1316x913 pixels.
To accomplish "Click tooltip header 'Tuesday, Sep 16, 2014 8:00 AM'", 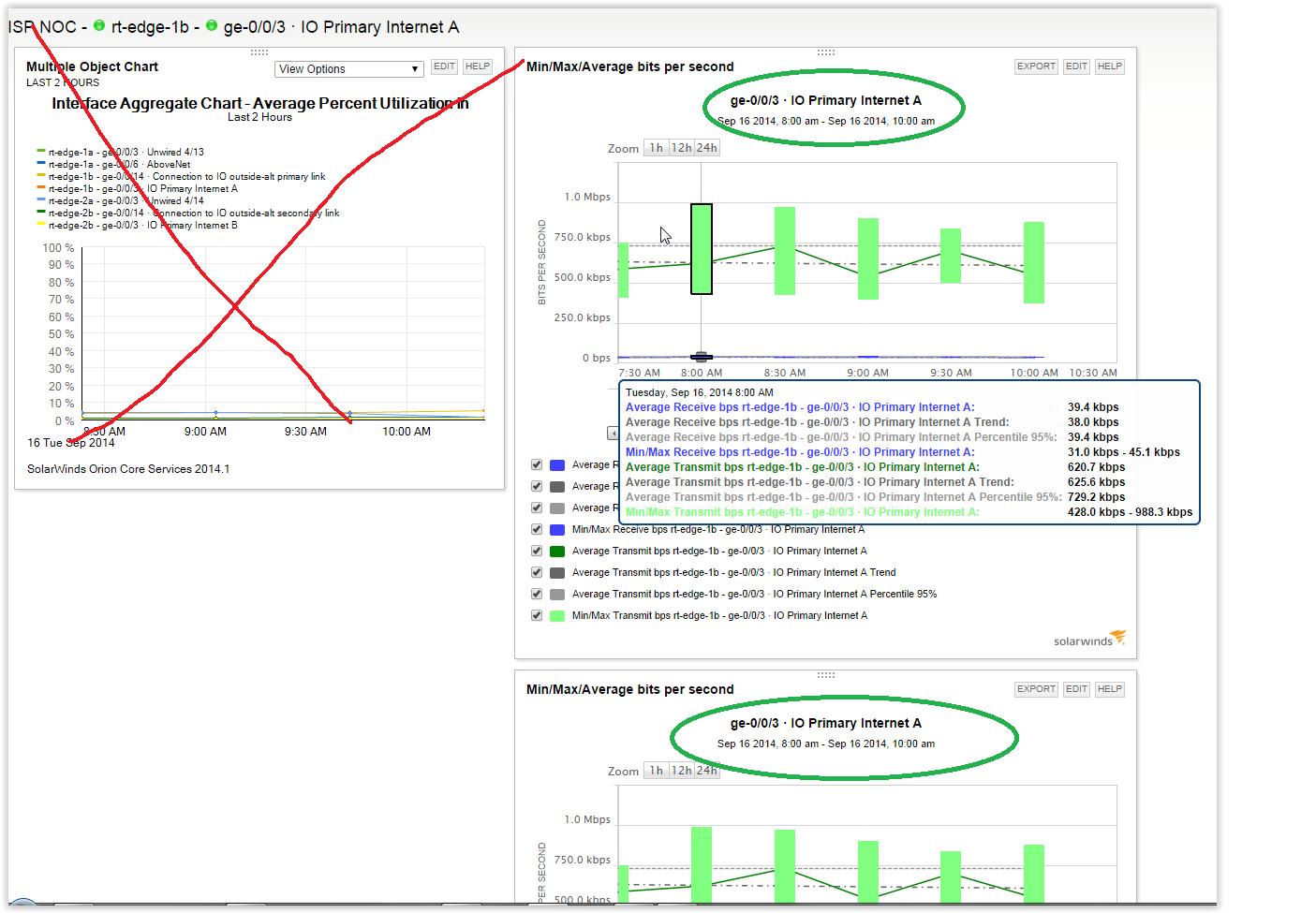I will [700, 392].
